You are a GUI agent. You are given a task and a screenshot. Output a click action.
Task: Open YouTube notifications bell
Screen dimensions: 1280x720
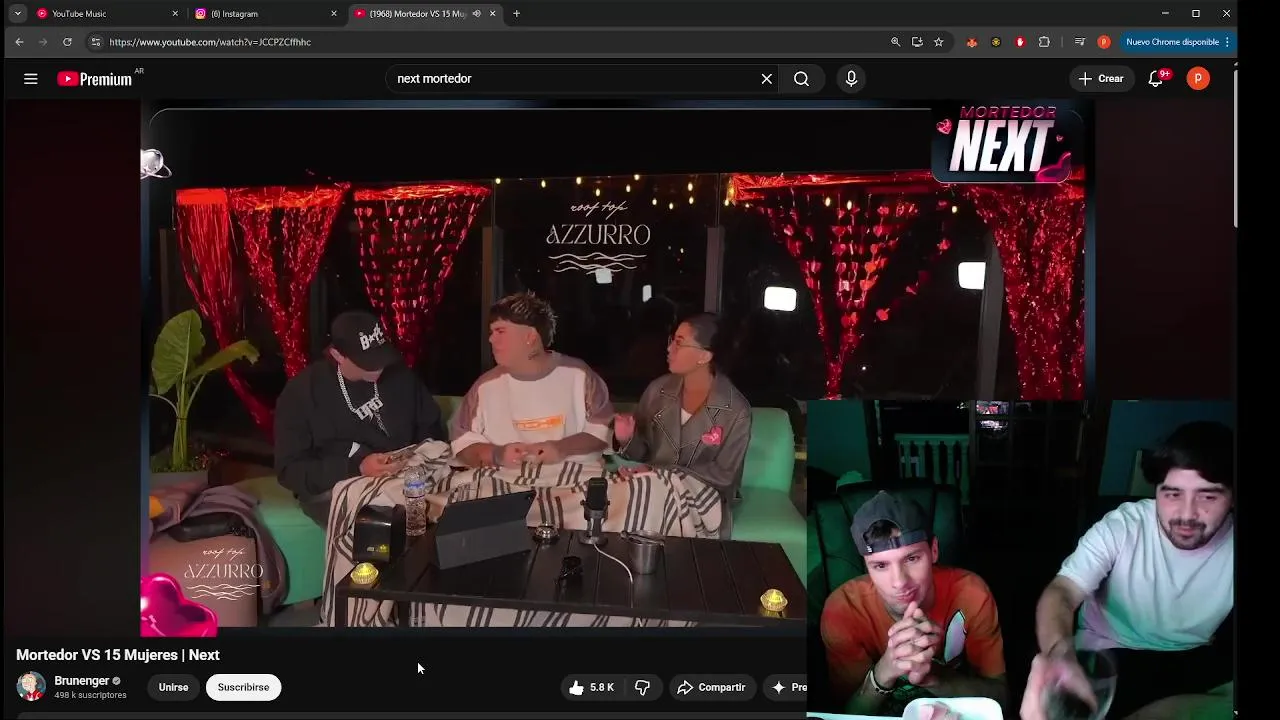pos(1156,78)
